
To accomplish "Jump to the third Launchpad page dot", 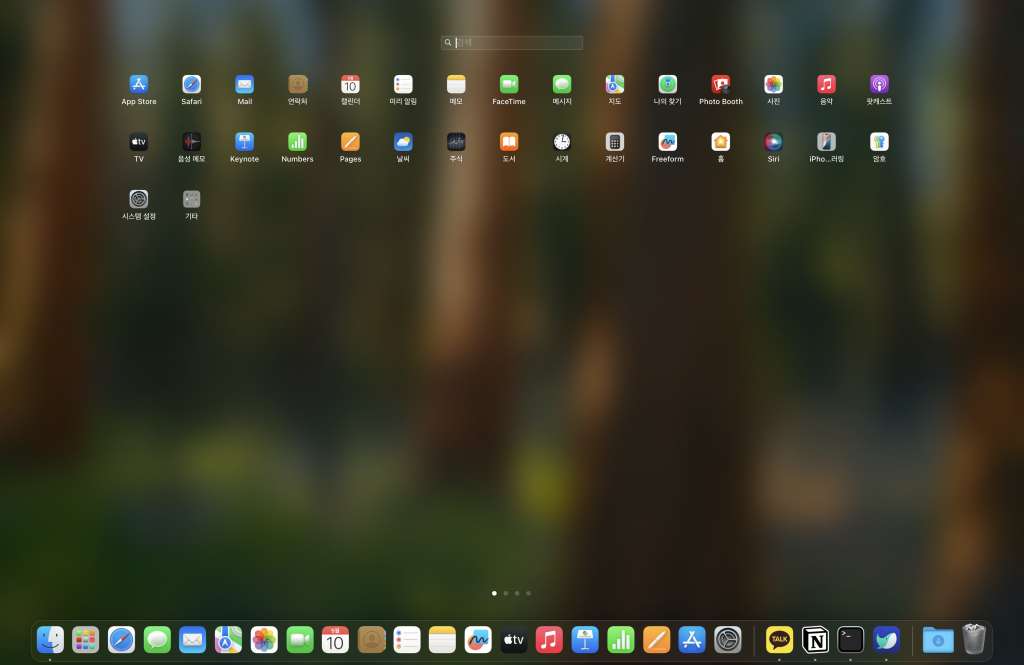I will [517, 593].
